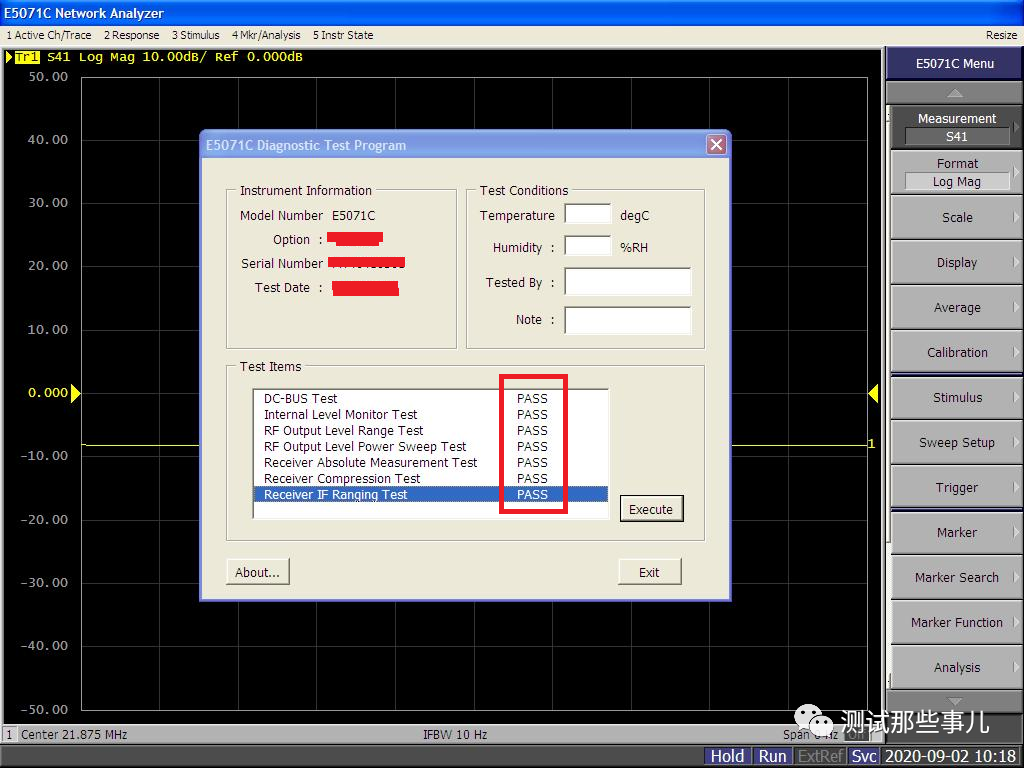Open the Average softkey menu
This screenshot has height=768, width=1024.
click(956, 308)
